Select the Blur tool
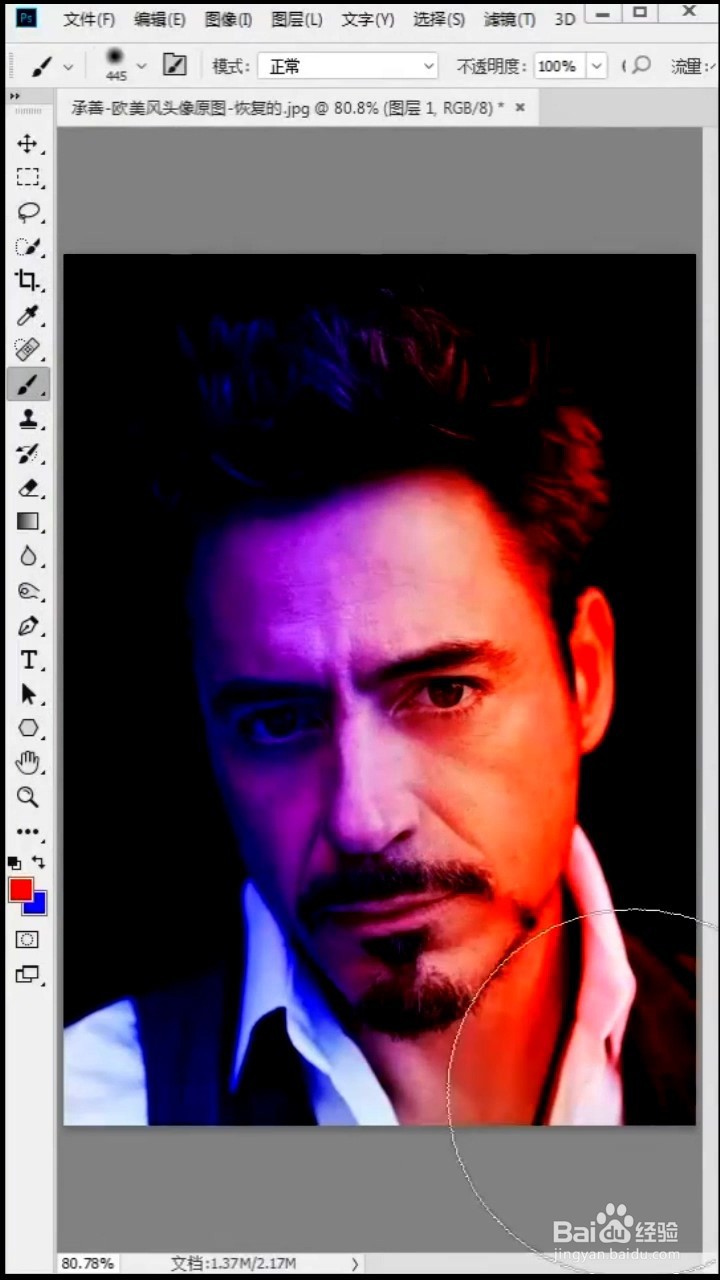The image size is (720, 1280). [x=28, y=555]
